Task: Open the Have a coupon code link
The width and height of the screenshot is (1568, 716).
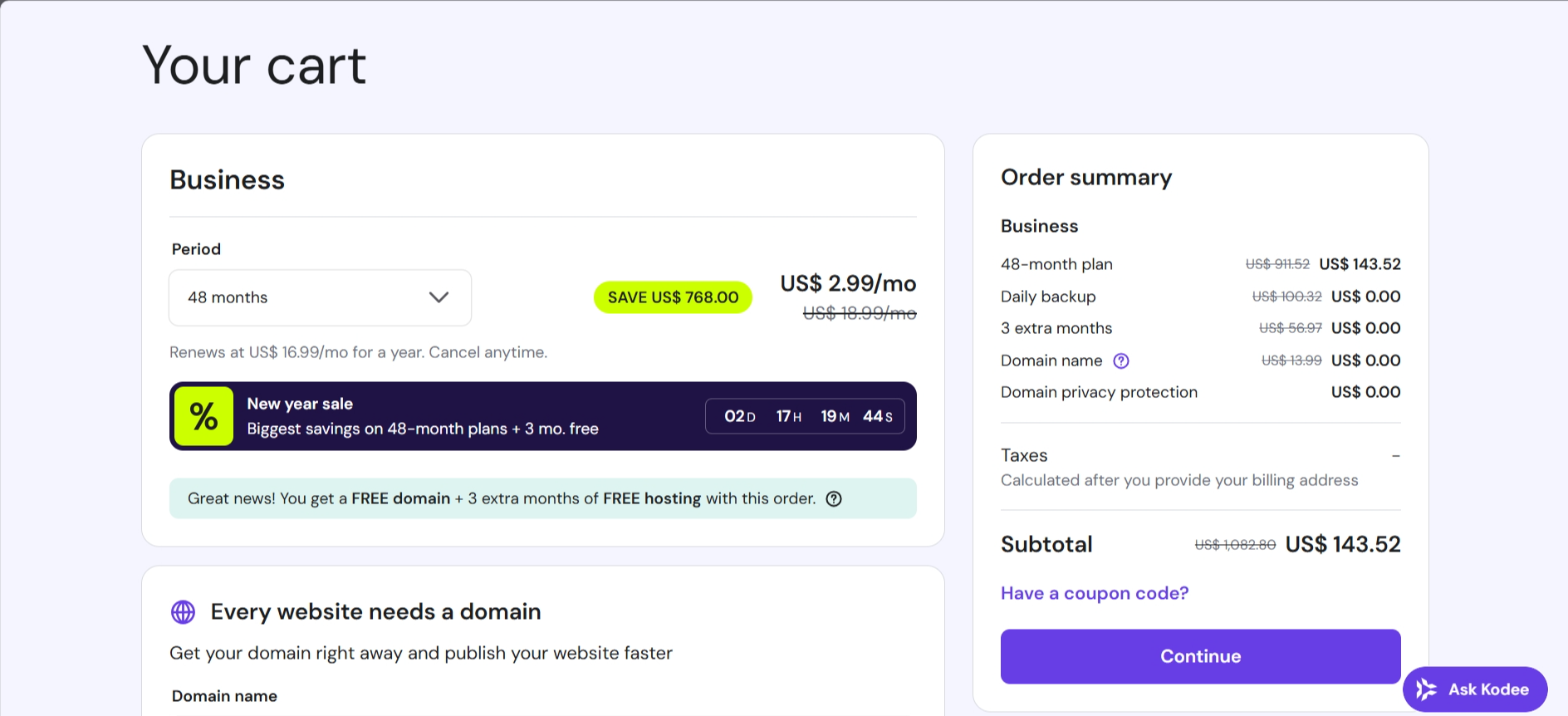Action: point(1095,593)
